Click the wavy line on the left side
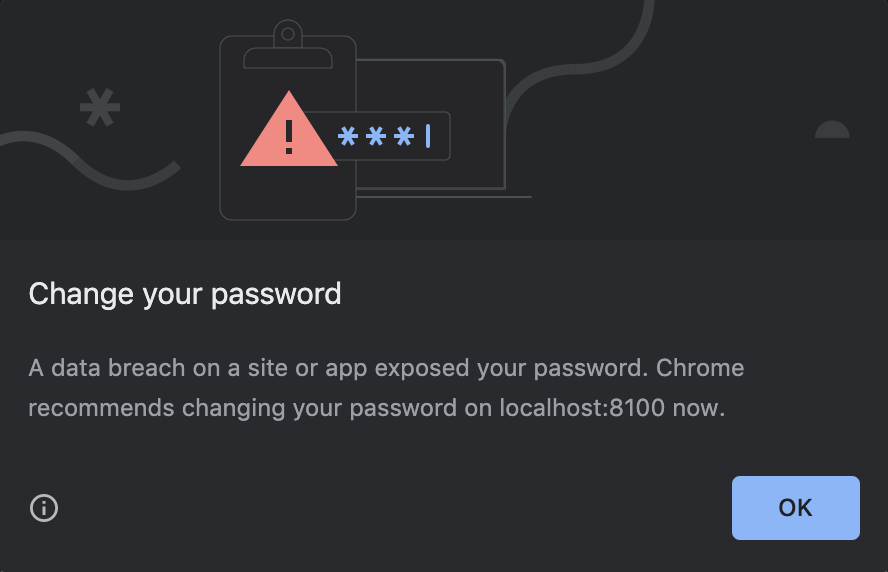 (x=91, y=161)
